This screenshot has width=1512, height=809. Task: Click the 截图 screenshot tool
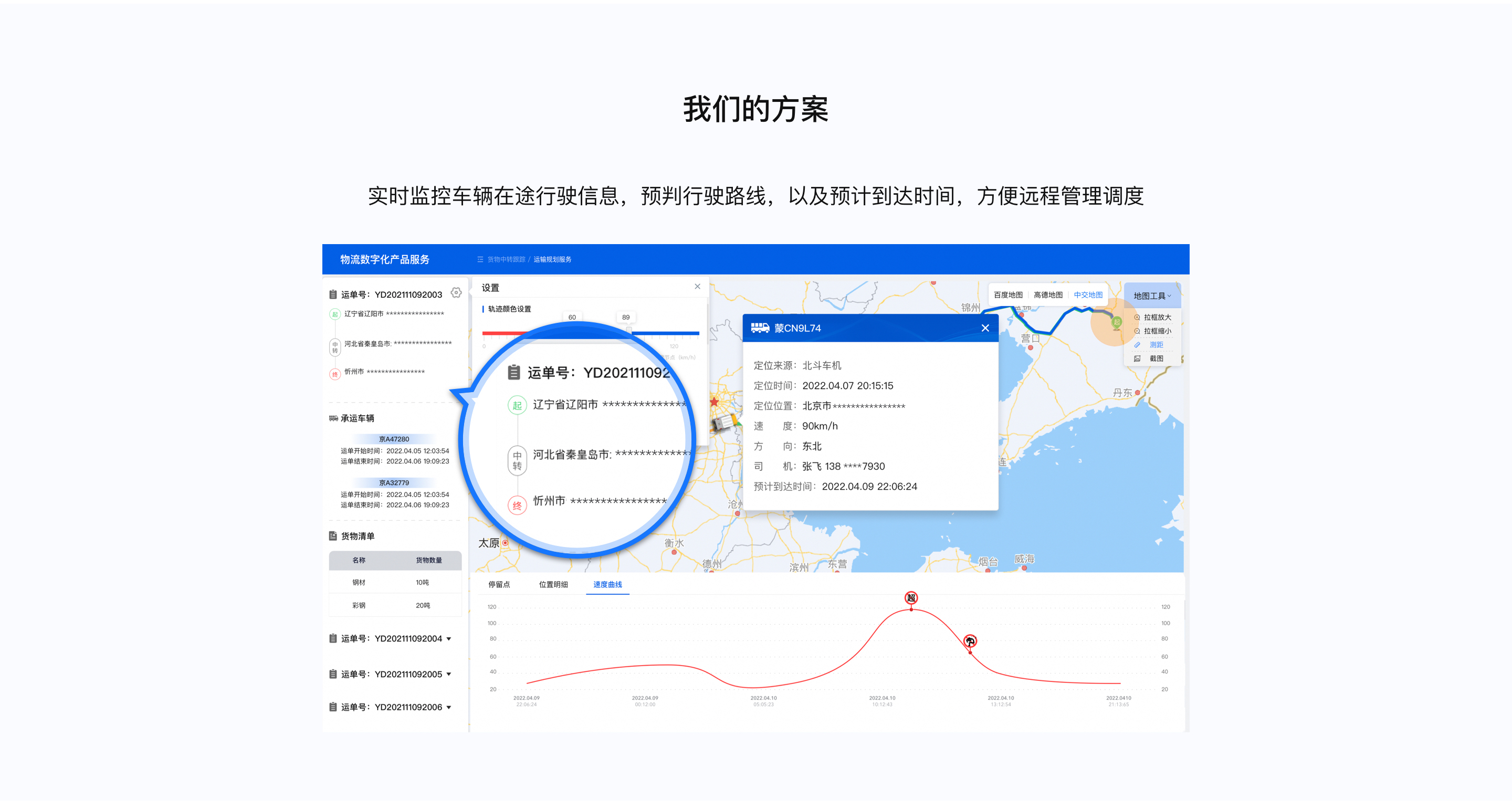(1150, 358)
